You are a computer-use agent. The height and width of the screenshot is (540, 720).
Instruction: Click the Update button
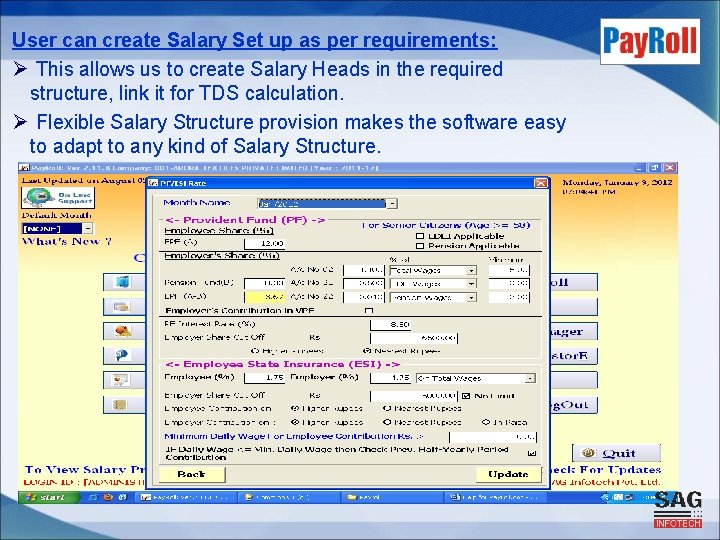[x=508, y=475]
